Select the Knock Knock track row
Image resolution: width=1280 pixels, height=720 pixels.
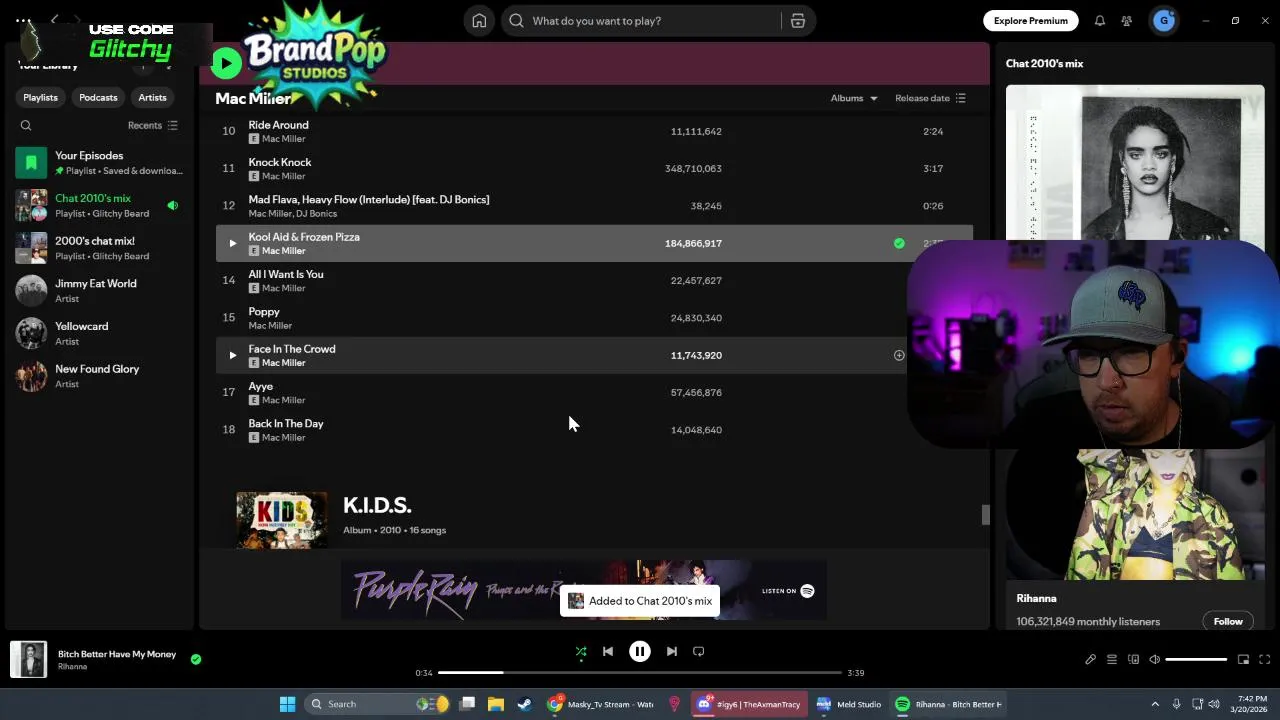tap(594, 168)
